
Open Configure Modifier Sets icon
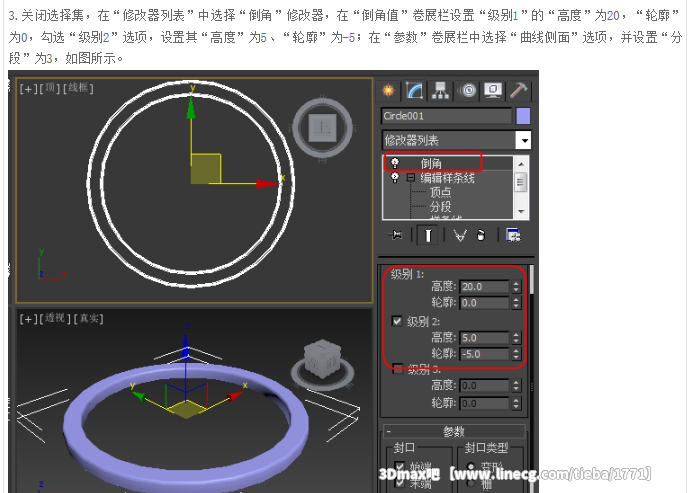click(513, 235)
